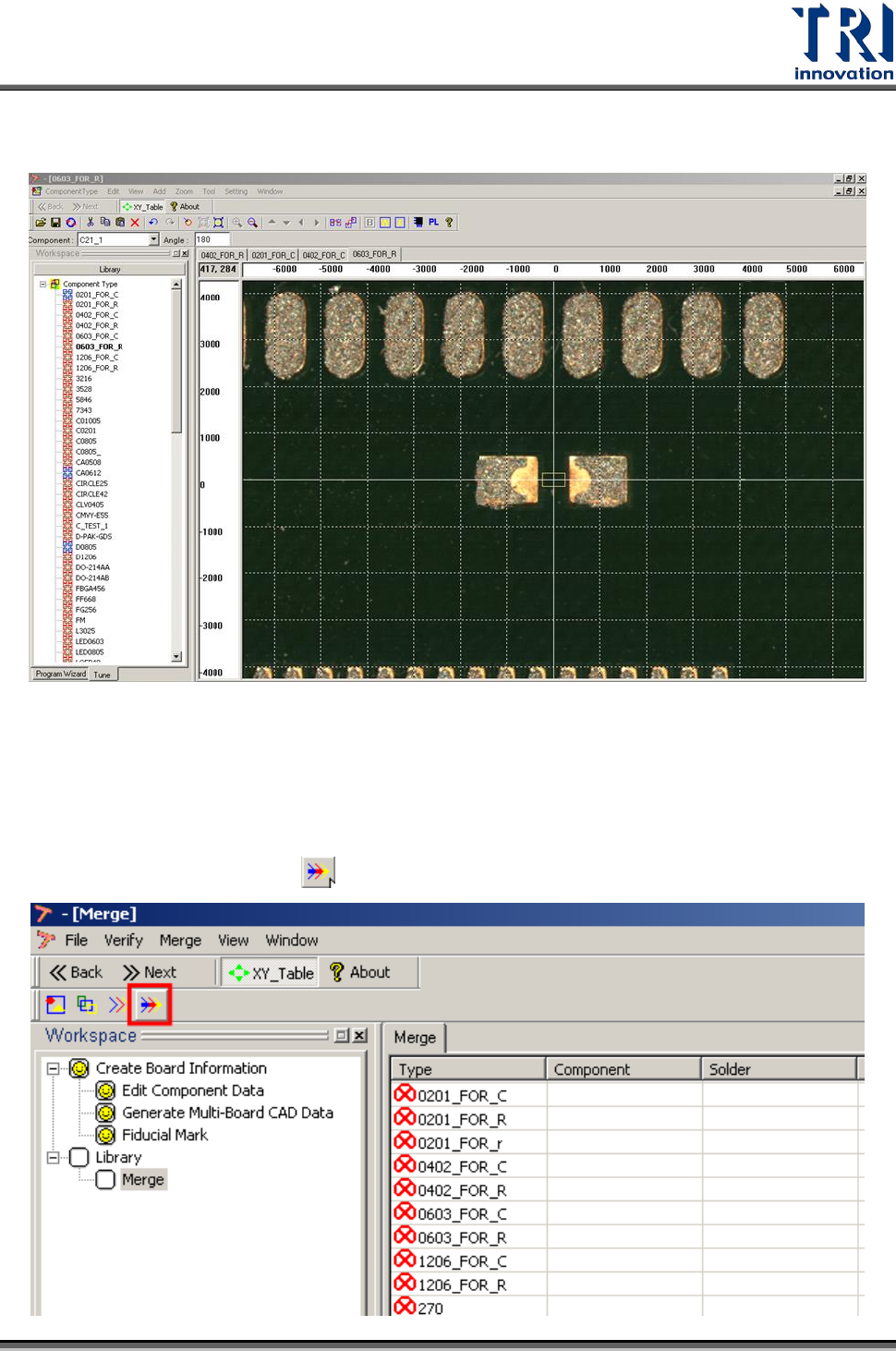896x1351 pixels.
Task: Click the highlighted Merge All arrows icon
Action: tap(150, 1004)
